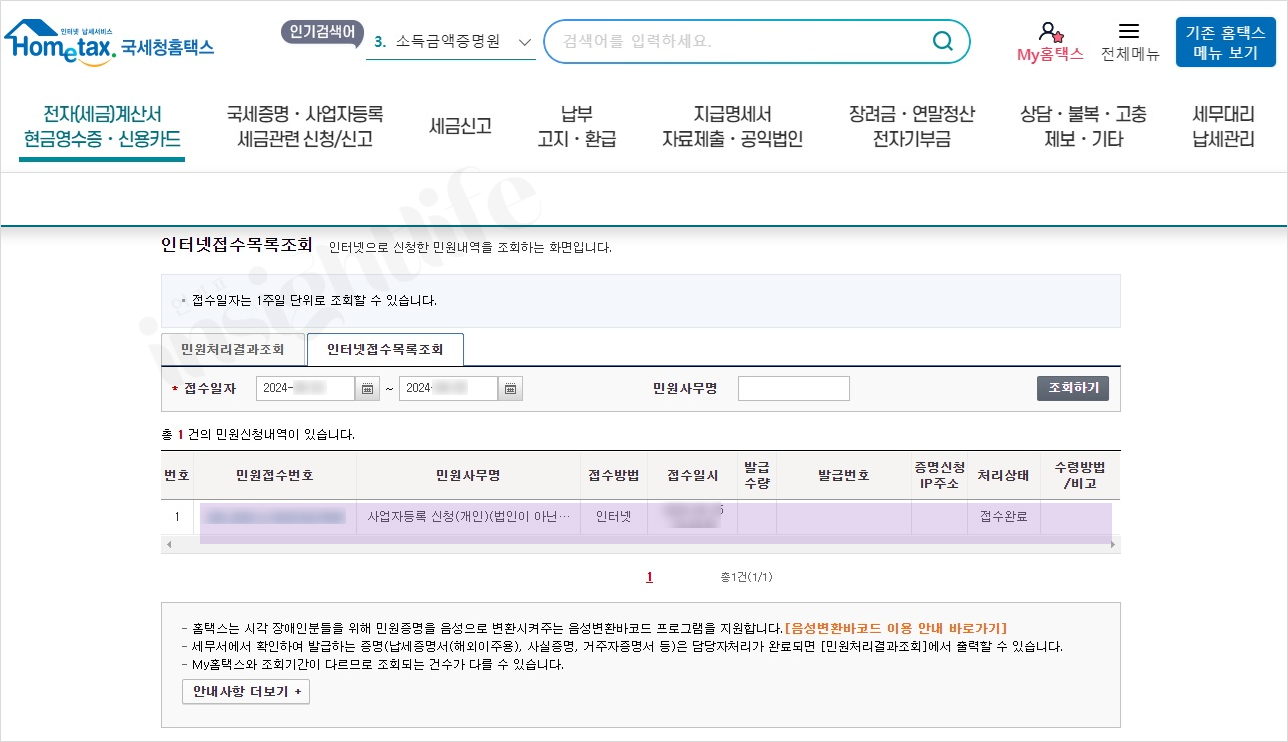Open the Hometax home logo
1288x742 pixels.
click(x=108, y=45)
